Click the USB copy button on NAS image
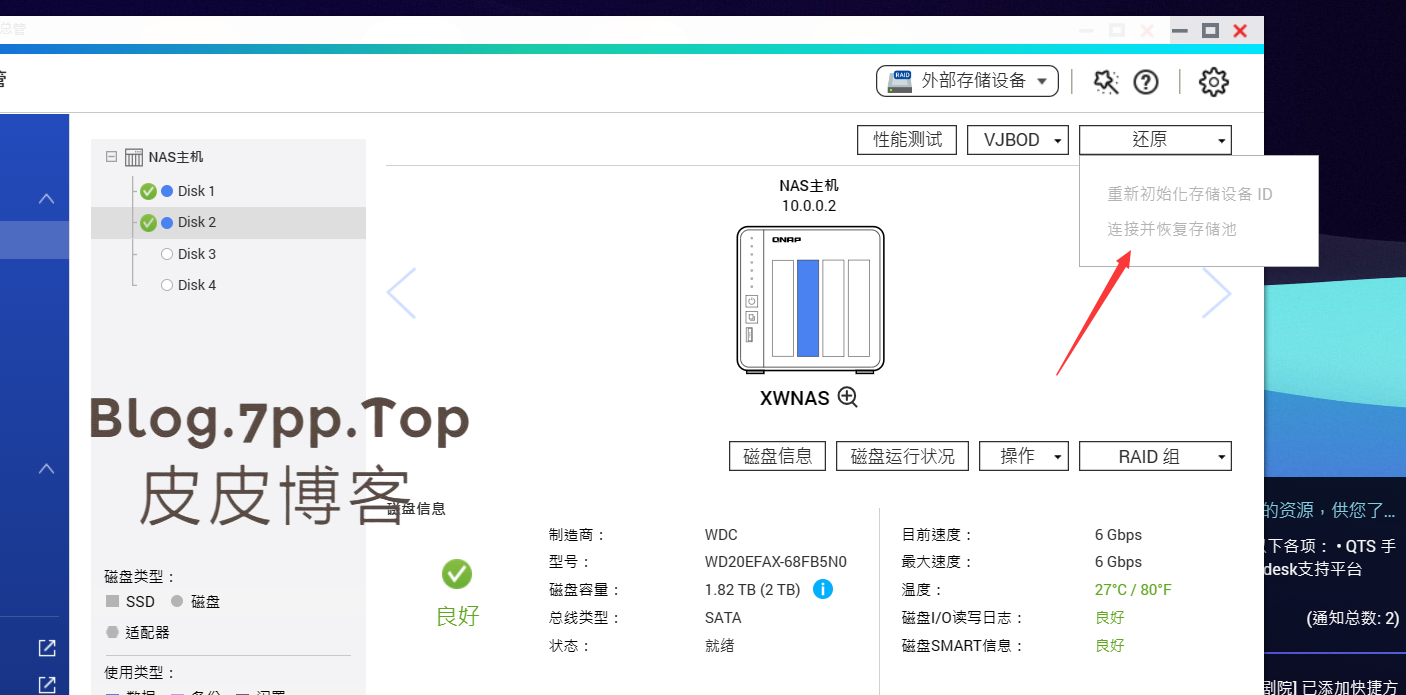The height and width of the screenshot is (695, 1406). [x=752, y=318]
